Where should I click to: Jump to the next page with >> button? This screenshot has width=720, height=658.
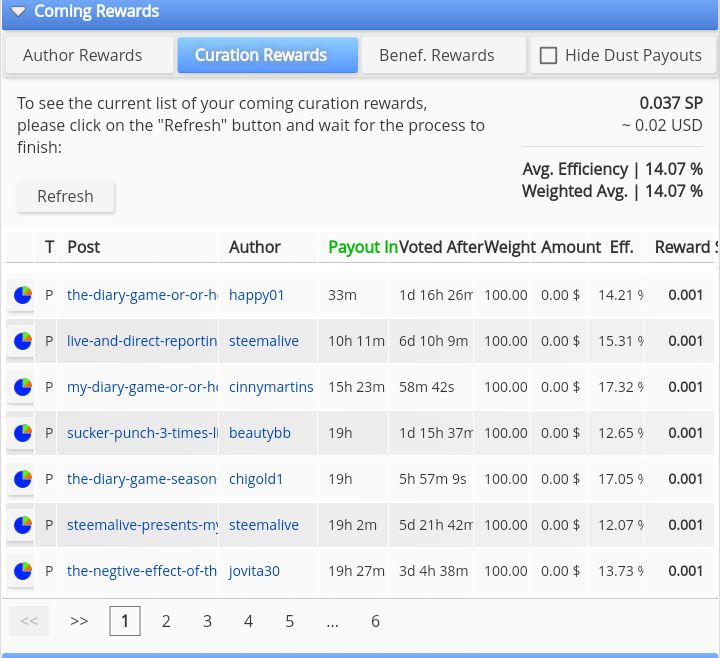[79, 621]
